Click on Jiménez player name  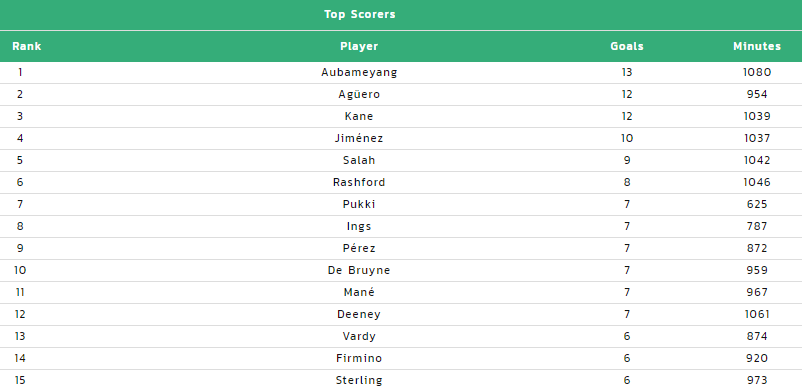pyautogui.click(x=359, y=139)
